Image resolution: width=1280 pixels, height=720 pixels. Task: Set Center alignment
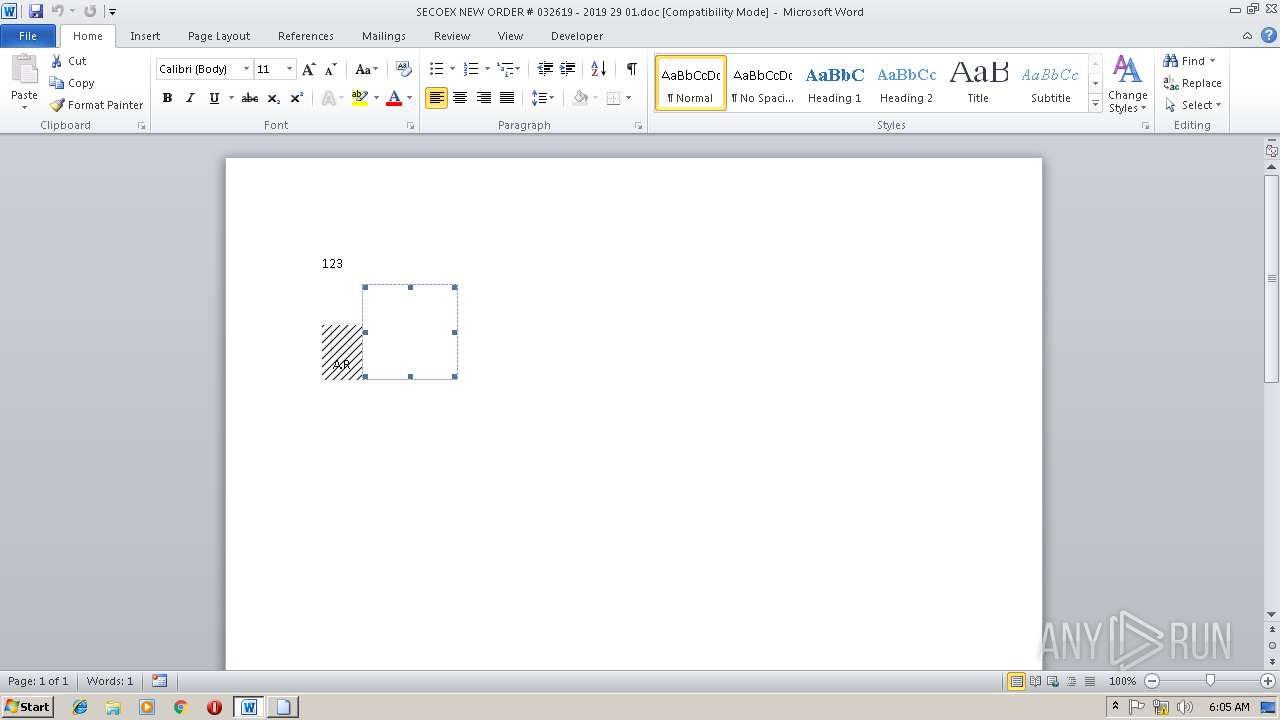point(460,98)
